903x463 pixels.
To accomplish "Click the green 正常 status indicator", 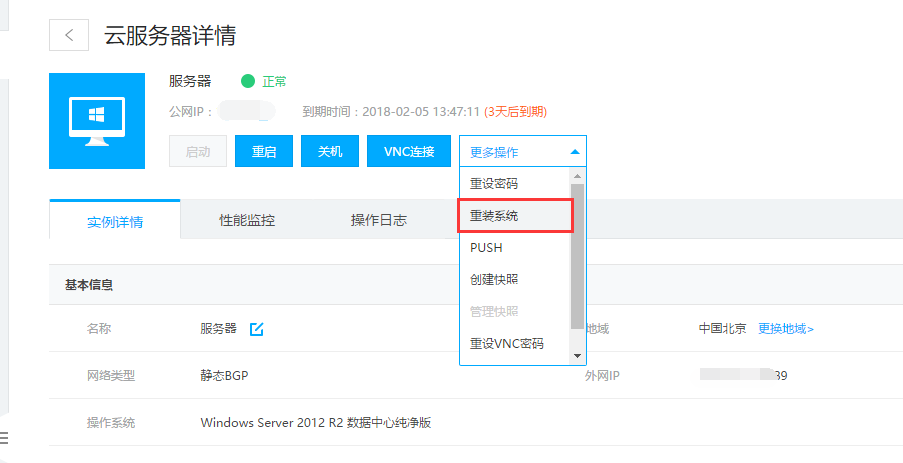I will coord(248,81).
